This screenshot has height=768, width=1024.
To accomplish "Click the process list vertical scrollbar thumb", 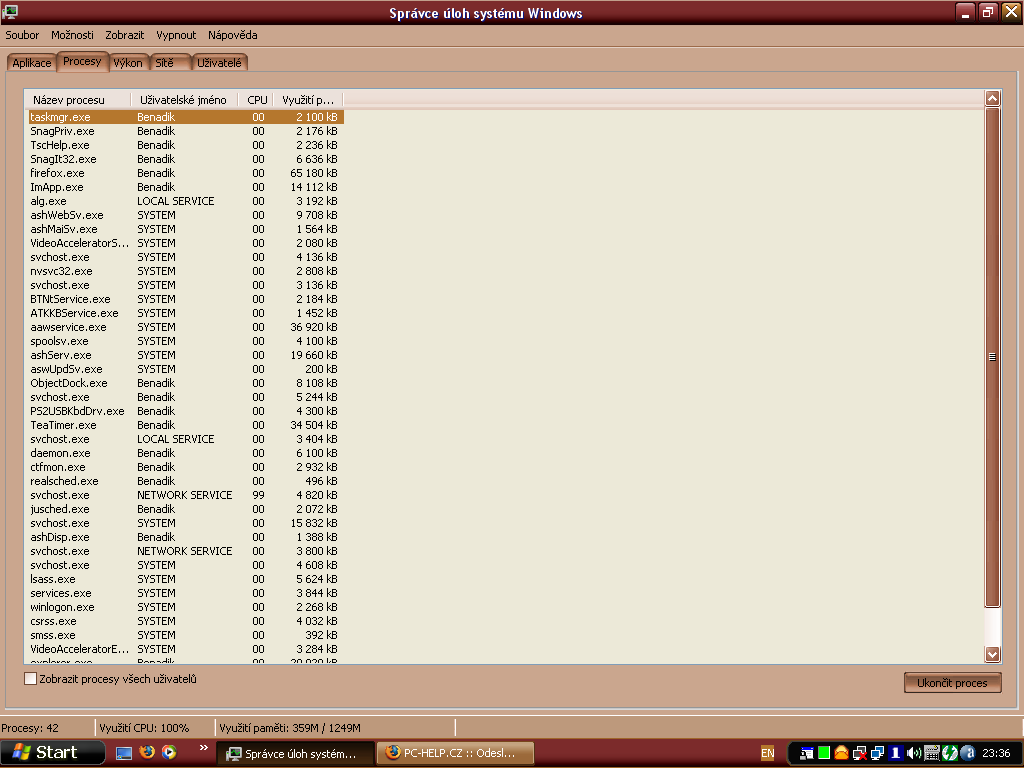I will point(993,357).
